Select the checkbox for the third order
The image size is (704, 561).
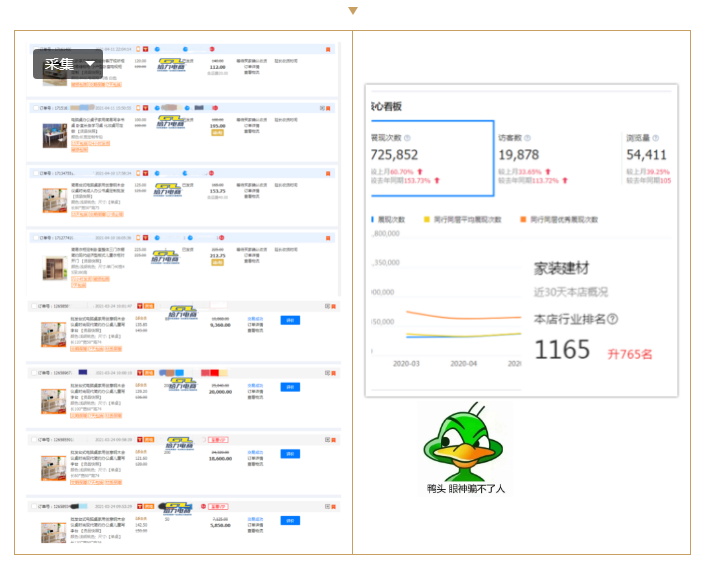click(36, 174)
